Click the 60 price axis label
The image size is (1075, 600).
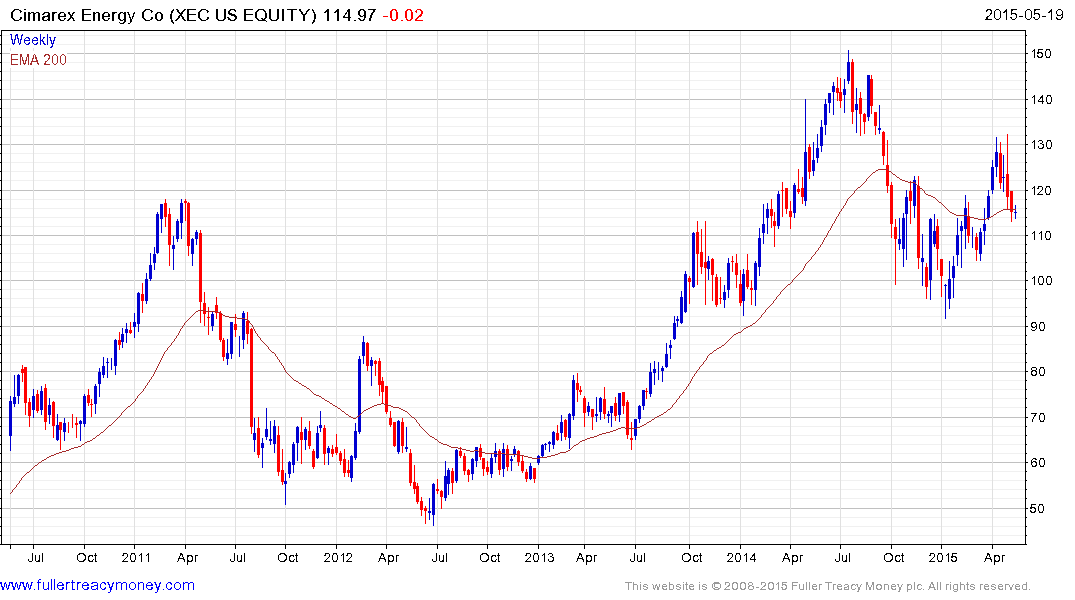1038,463
